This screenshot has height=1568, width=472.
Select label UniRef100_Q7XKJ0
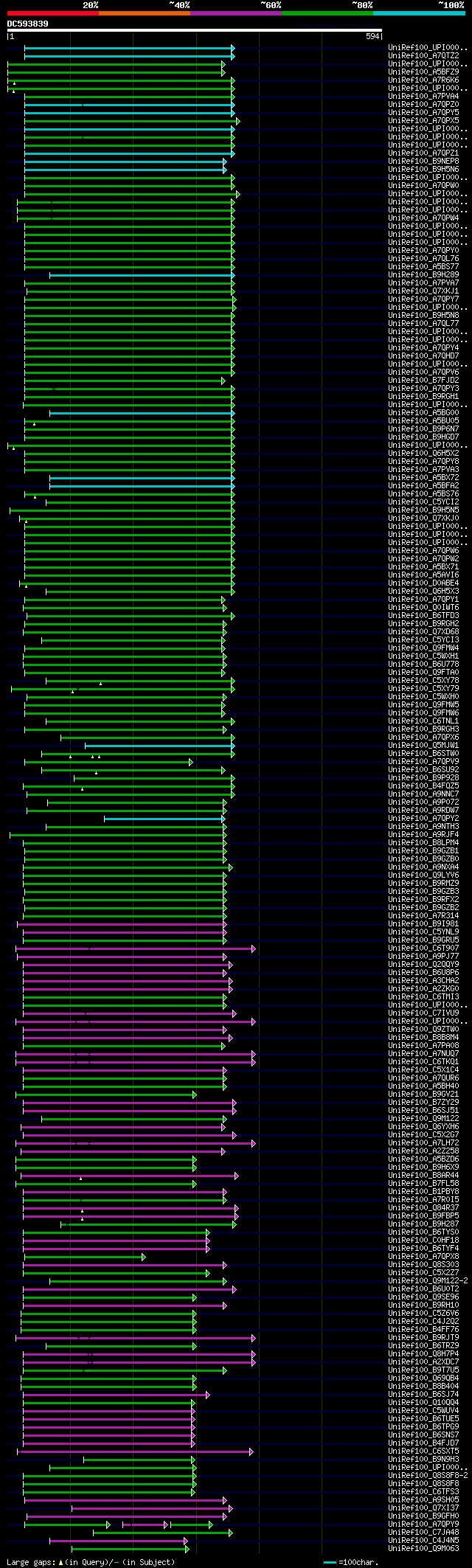click(423, 518)
